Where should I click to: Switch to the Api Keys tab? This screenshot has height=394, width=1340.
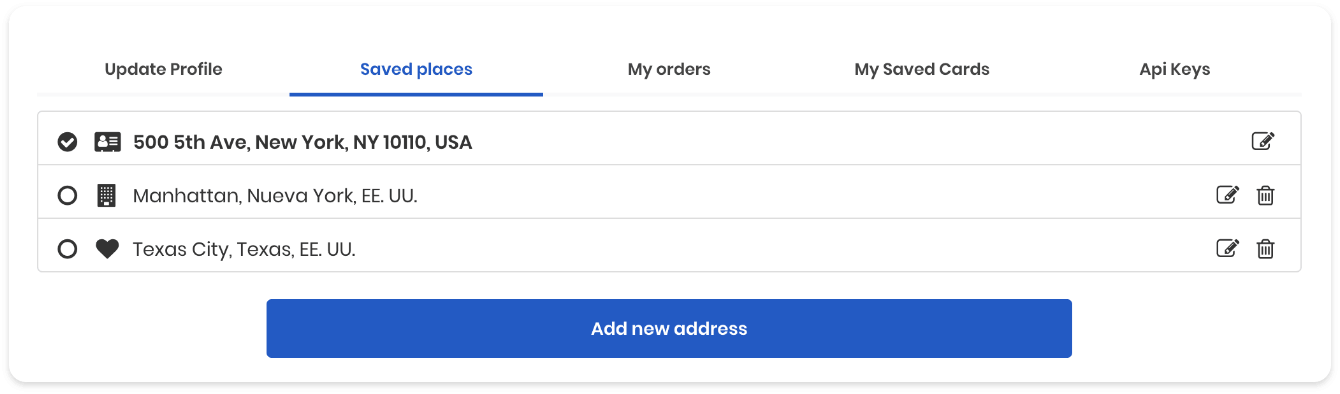(1175, 69)
